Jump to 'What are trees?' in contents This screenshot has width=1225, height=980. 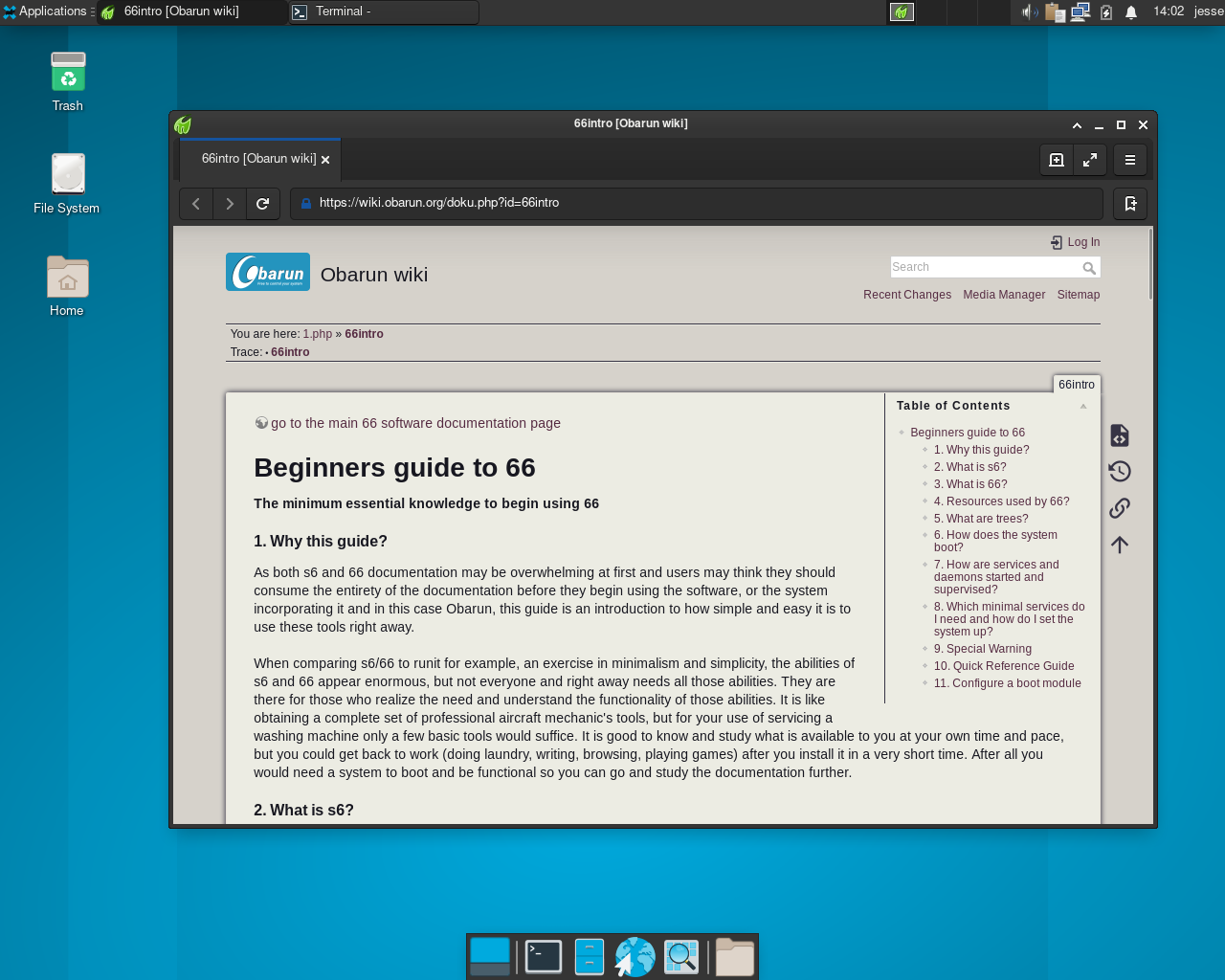point(981,519)
